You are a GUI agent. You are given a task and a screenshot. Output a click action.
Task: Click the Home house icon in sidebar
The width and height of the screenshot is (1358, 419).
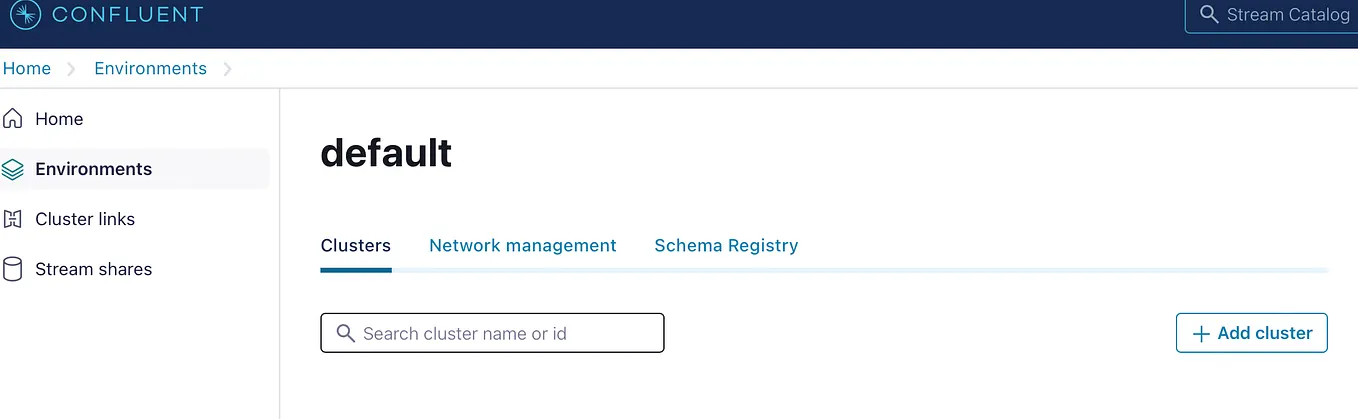coord(13,119)
